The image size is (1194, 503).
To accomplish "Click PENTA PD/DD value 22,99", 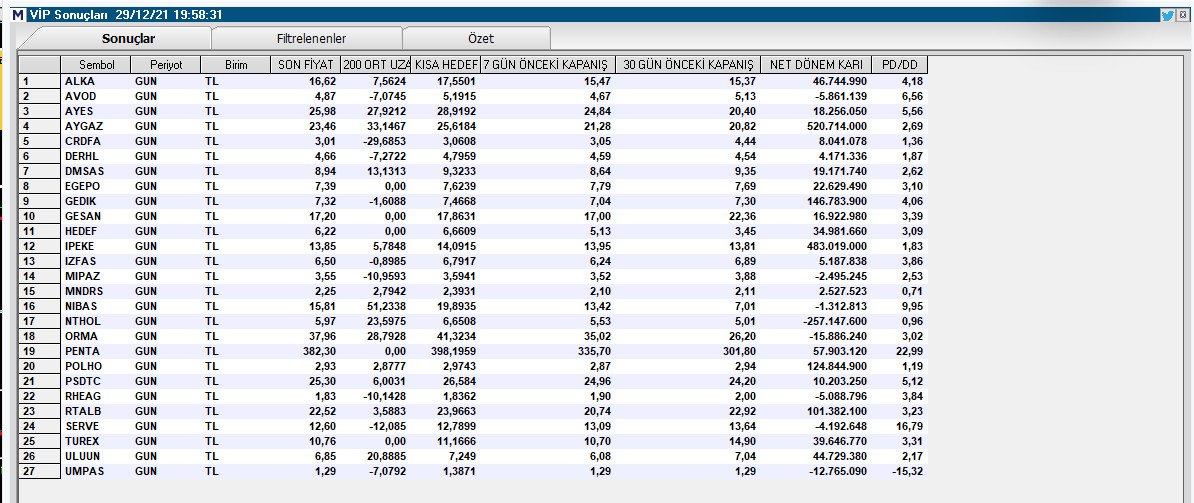I will click(x=908, y=352).
